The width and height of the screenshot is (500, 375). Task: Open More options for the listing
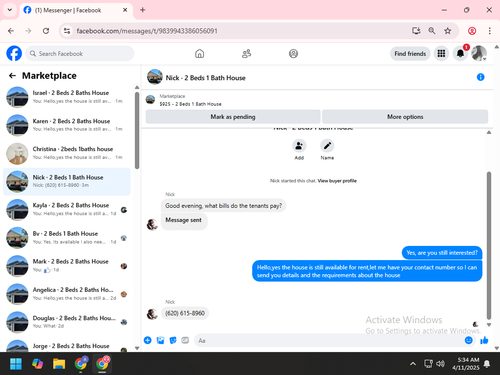tap(405, 117)
